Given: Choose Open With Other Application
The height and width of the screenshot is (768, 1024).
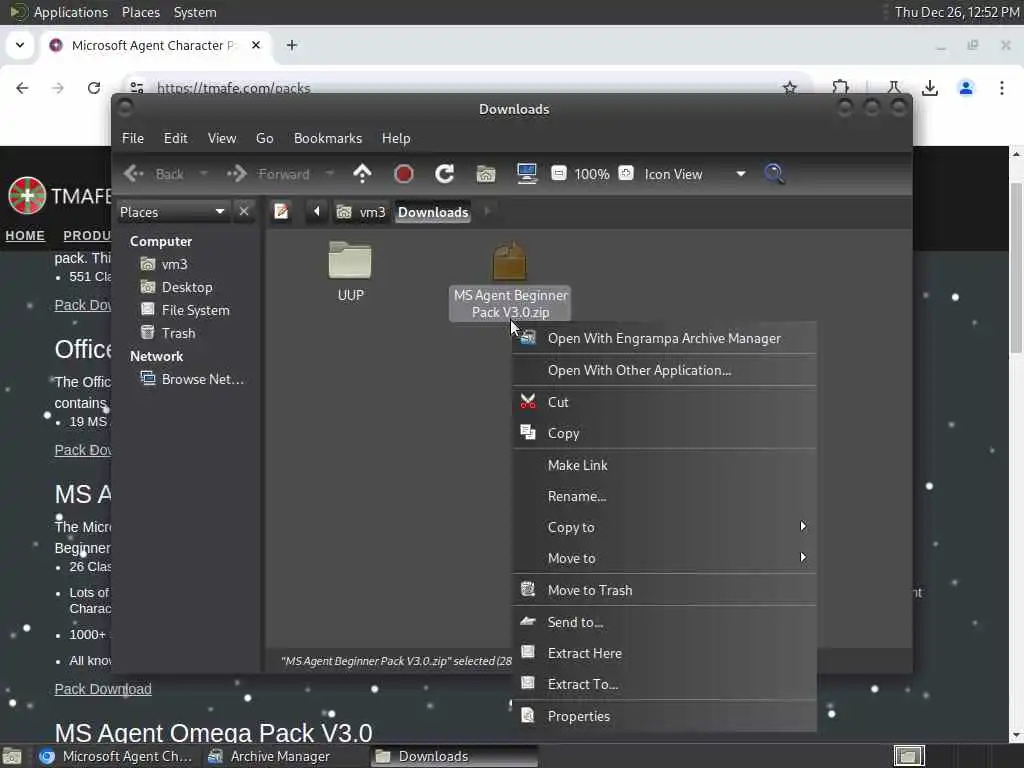Looking at the screenshot, I should (x=665, y=370).
